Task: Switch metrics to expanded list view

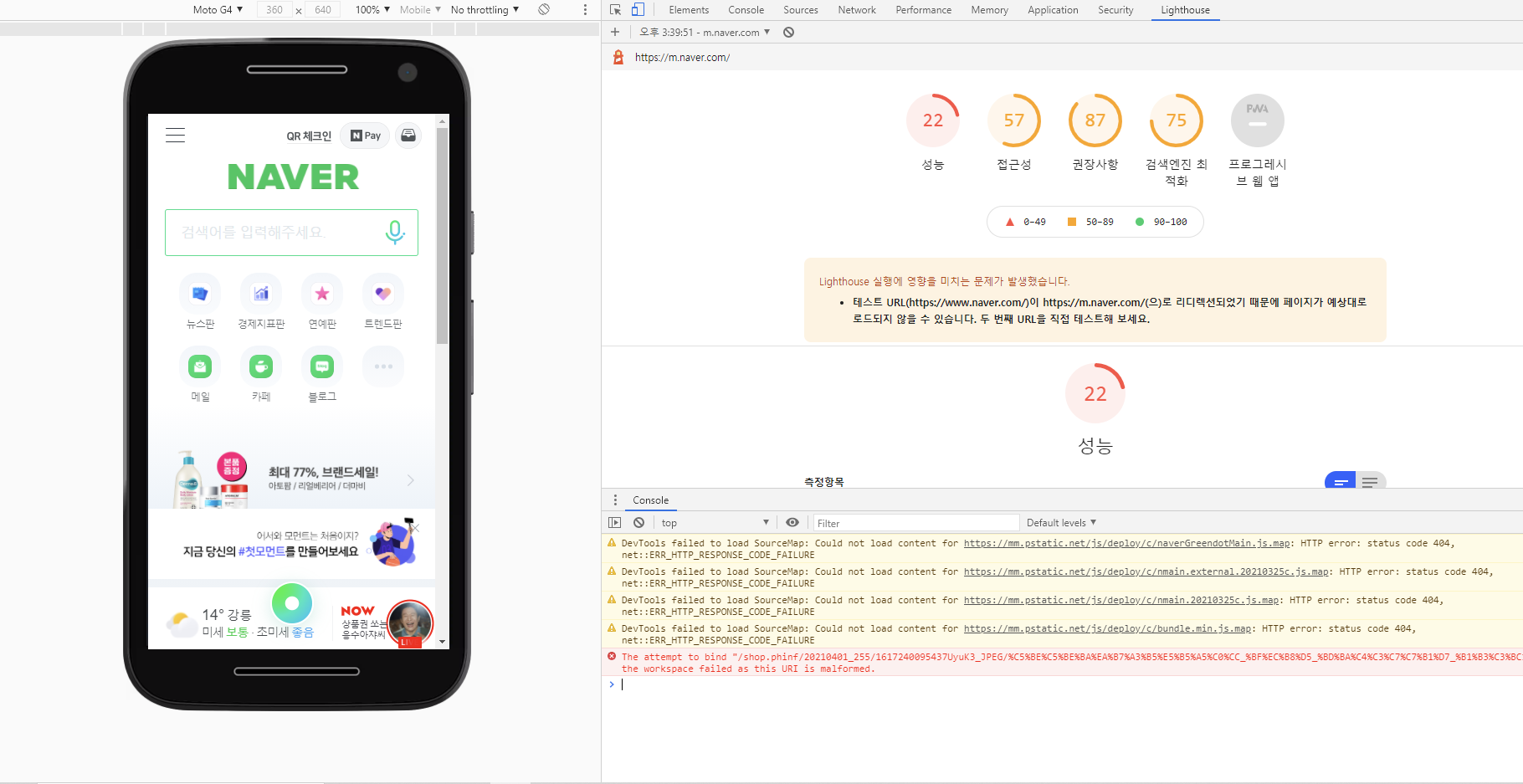Action: pyautogui.click(x=1371, y=481)
